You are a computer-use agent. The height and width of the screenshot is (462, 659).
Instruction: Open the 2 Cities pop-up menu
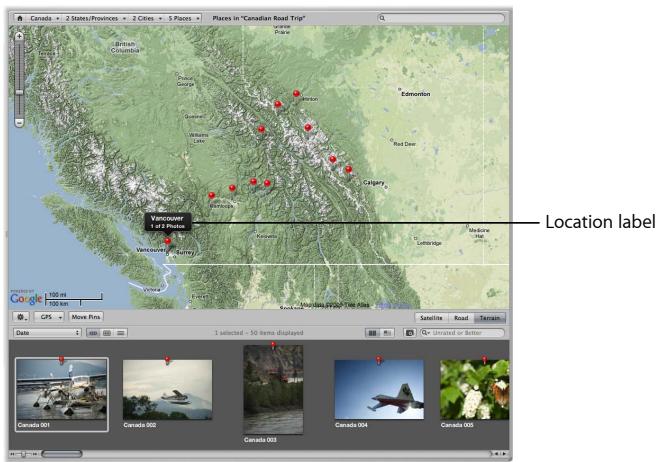pos(146,18)
